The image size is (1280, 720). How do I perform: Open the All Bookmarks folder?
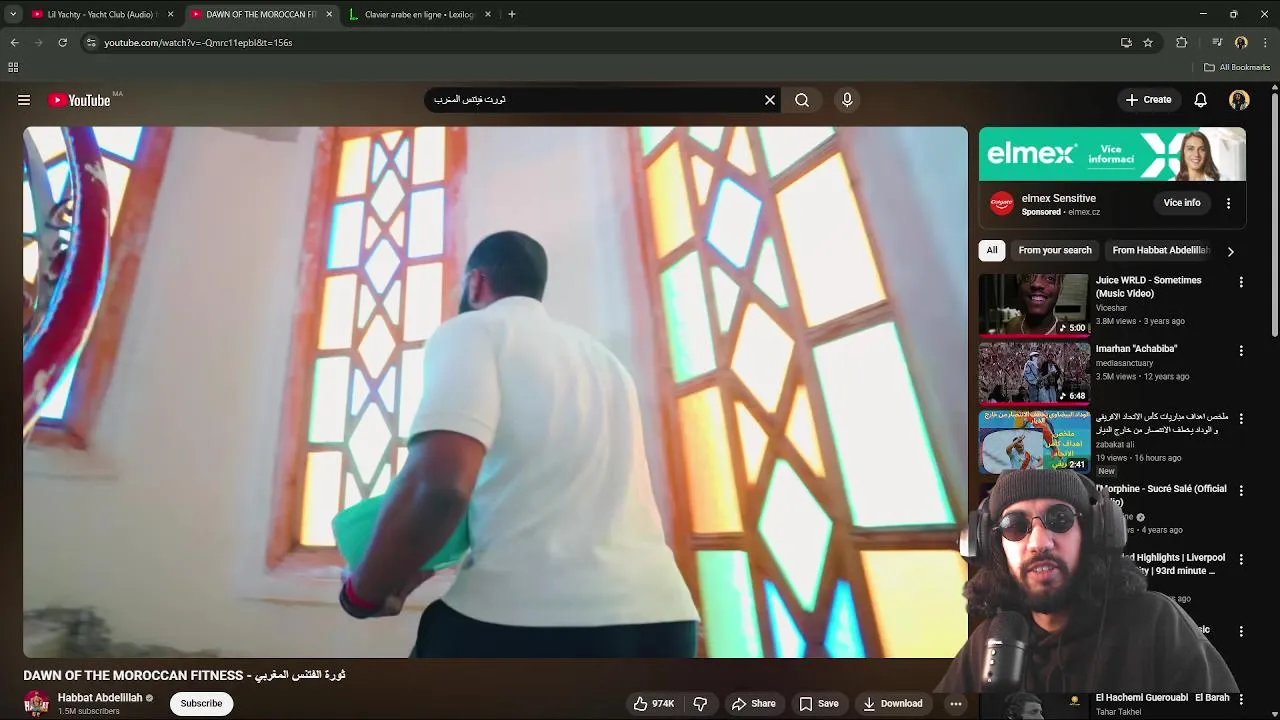pos(1237,67)
